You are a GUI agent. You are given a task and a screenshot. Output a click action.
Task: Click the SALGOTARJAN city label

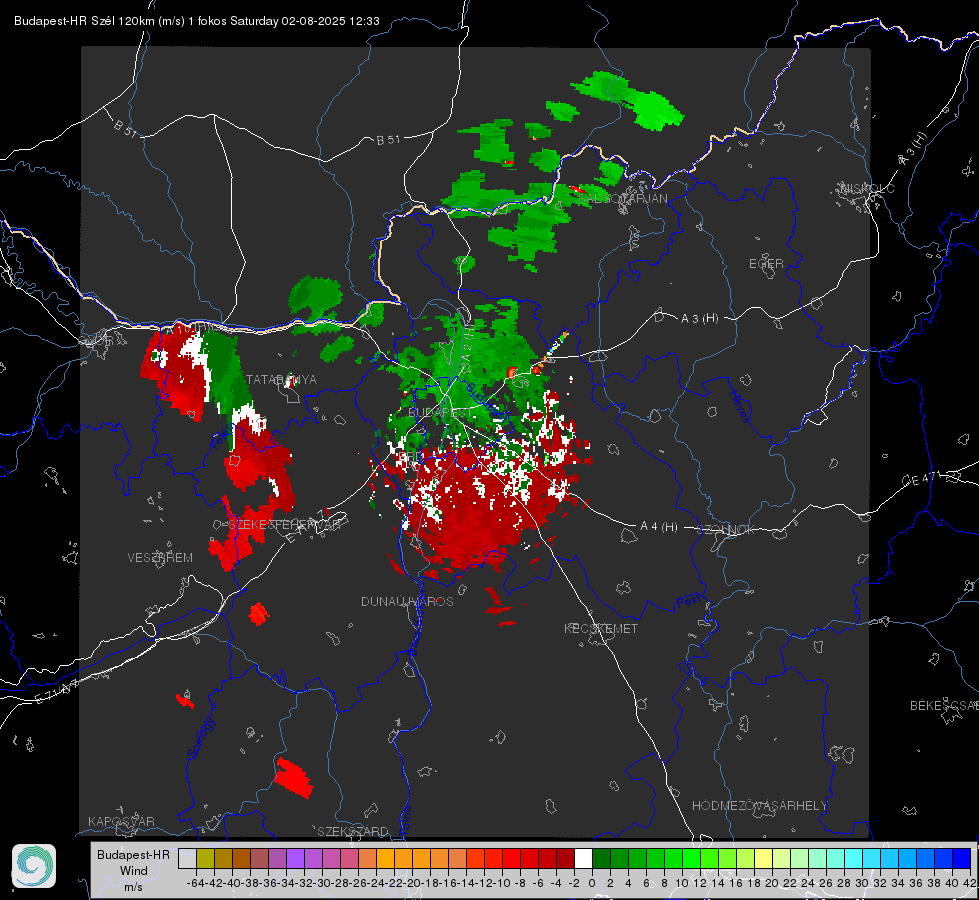(624, 199)
